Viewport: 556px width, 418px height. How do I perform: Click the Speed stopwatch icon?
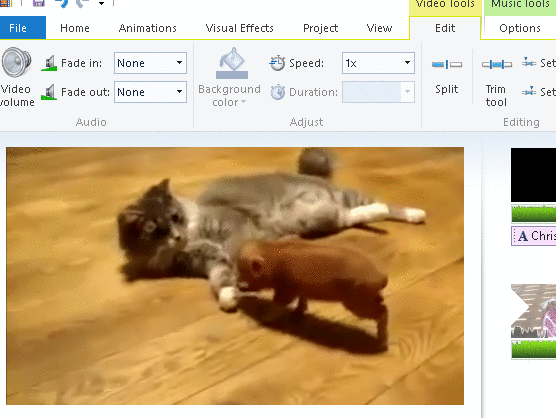point(277,63)
